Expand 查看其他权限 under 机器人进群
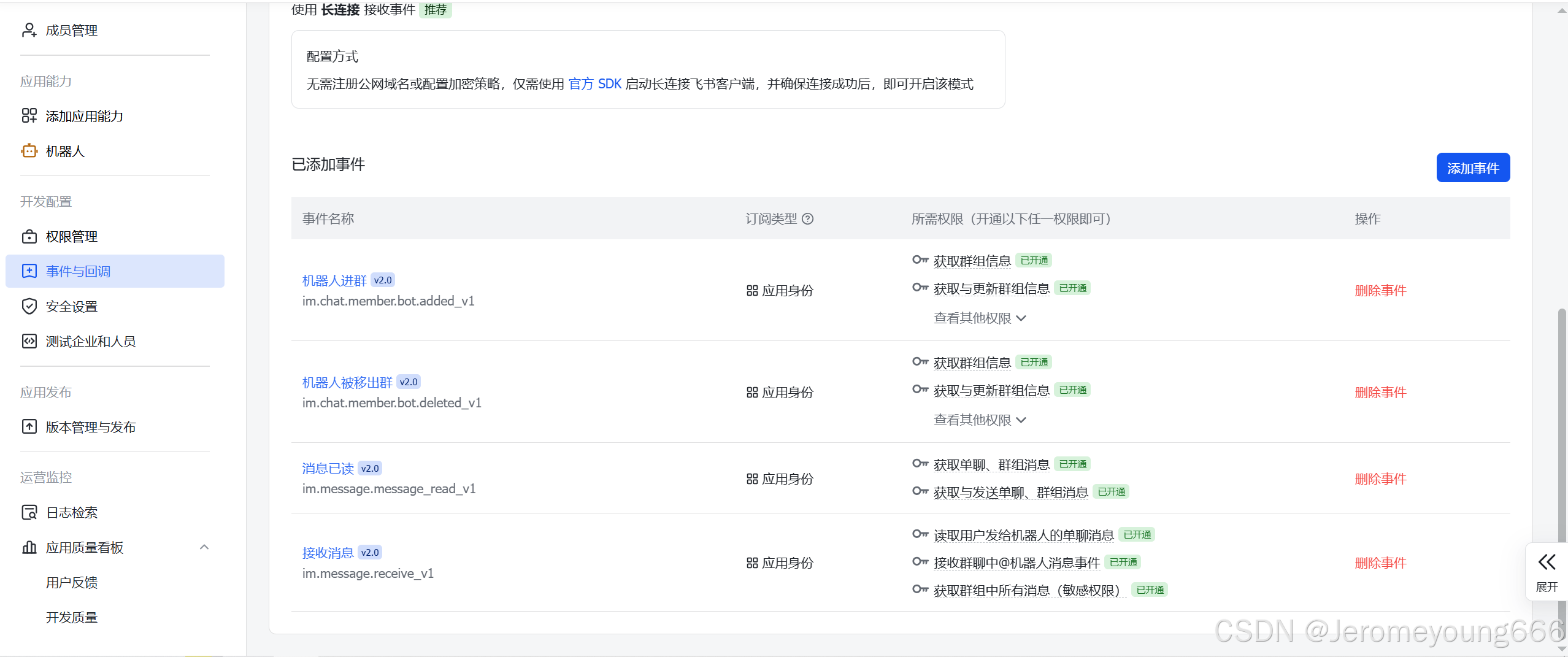The width and height of the screenshot is (1568, 657). point(979,318)
